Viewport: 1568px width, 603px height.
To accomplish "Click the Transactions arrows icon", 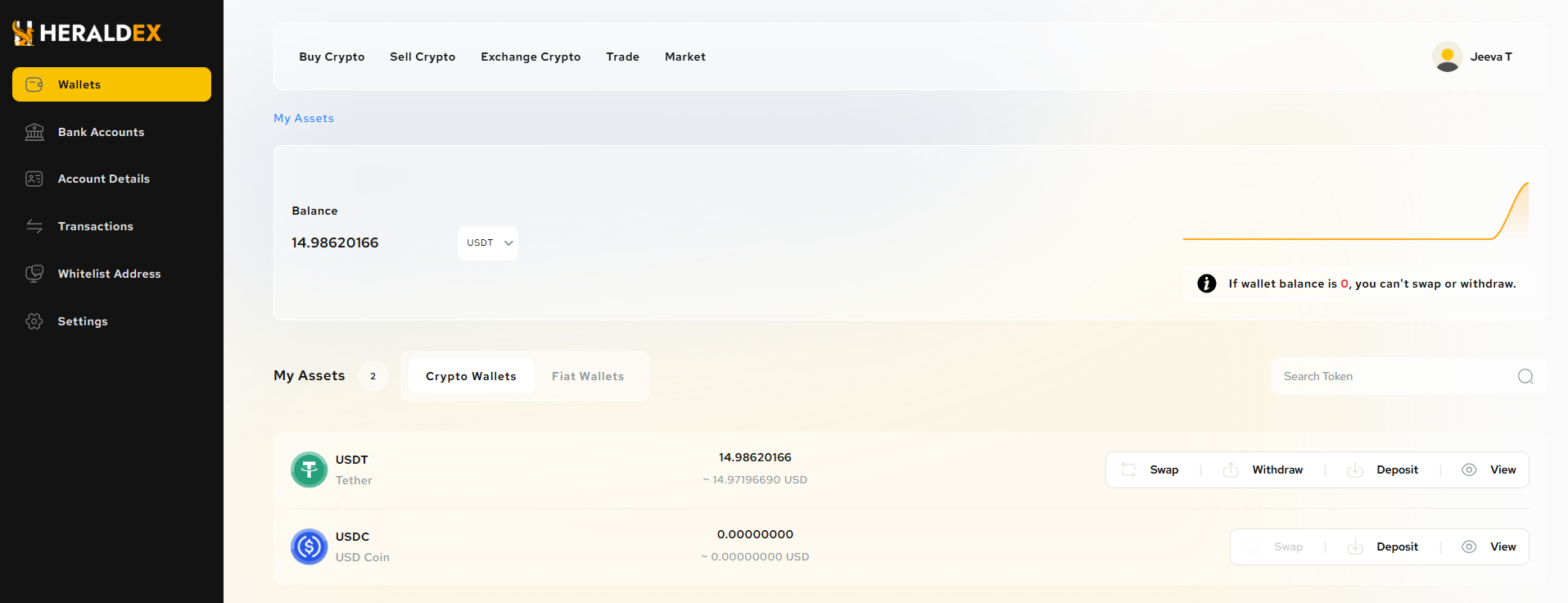I will tap(34, 226).
